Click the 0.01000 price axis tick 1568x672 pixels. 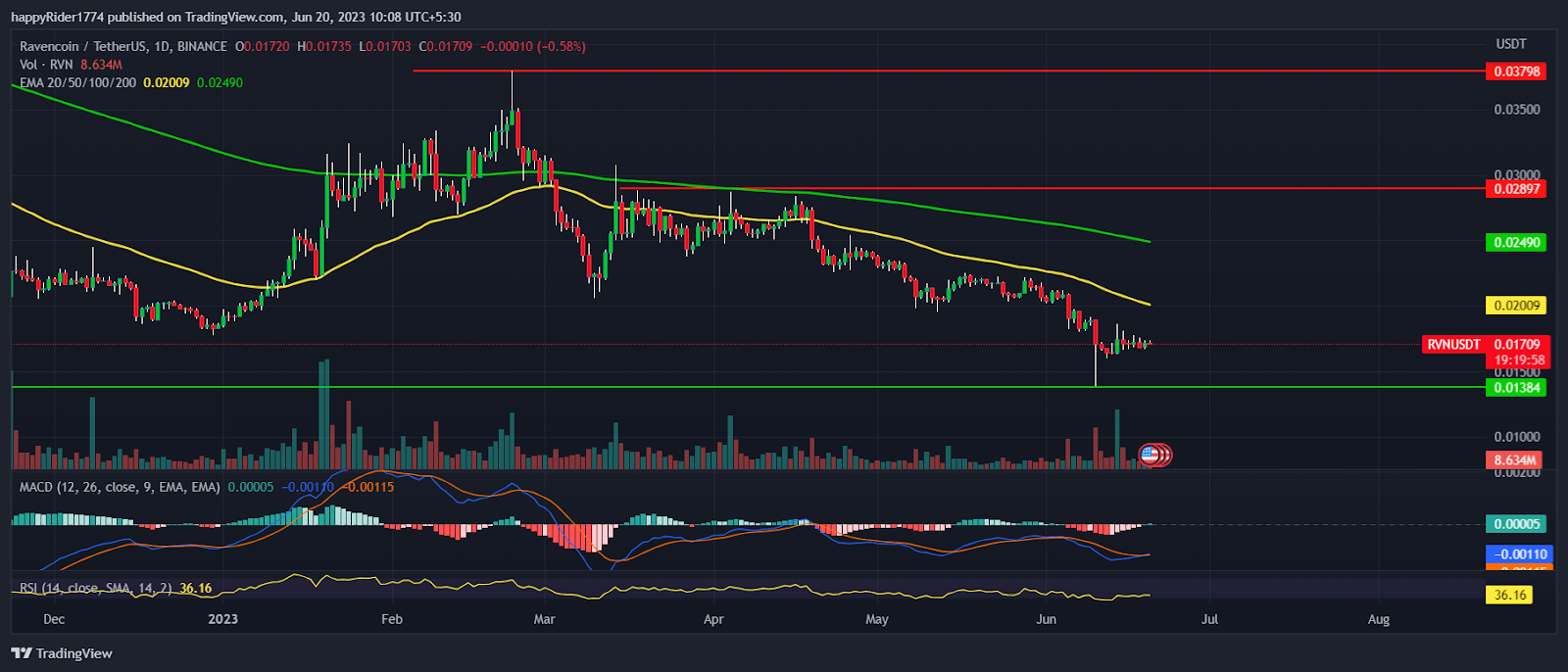click(1516, 437)
